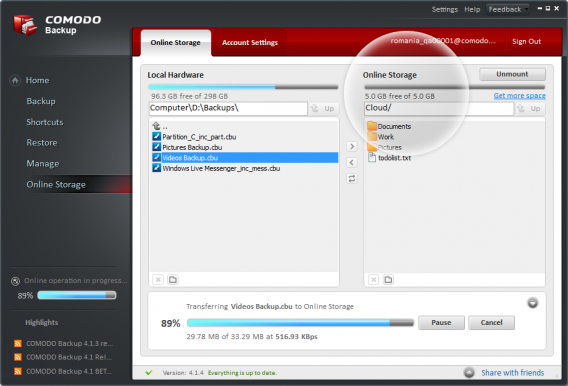Click the Cloud/ path field

pos(439,108)
